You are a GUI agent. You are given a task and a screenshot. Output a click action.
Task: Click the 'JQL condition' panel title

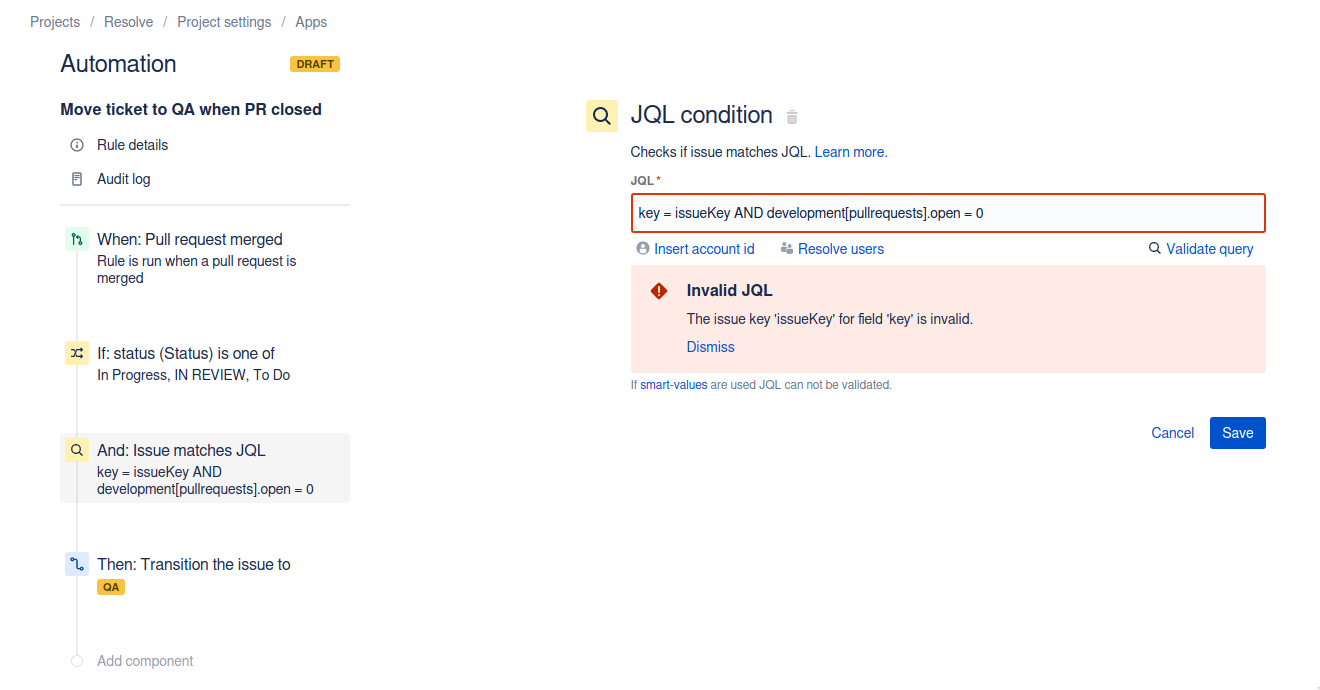coord(702,115)
